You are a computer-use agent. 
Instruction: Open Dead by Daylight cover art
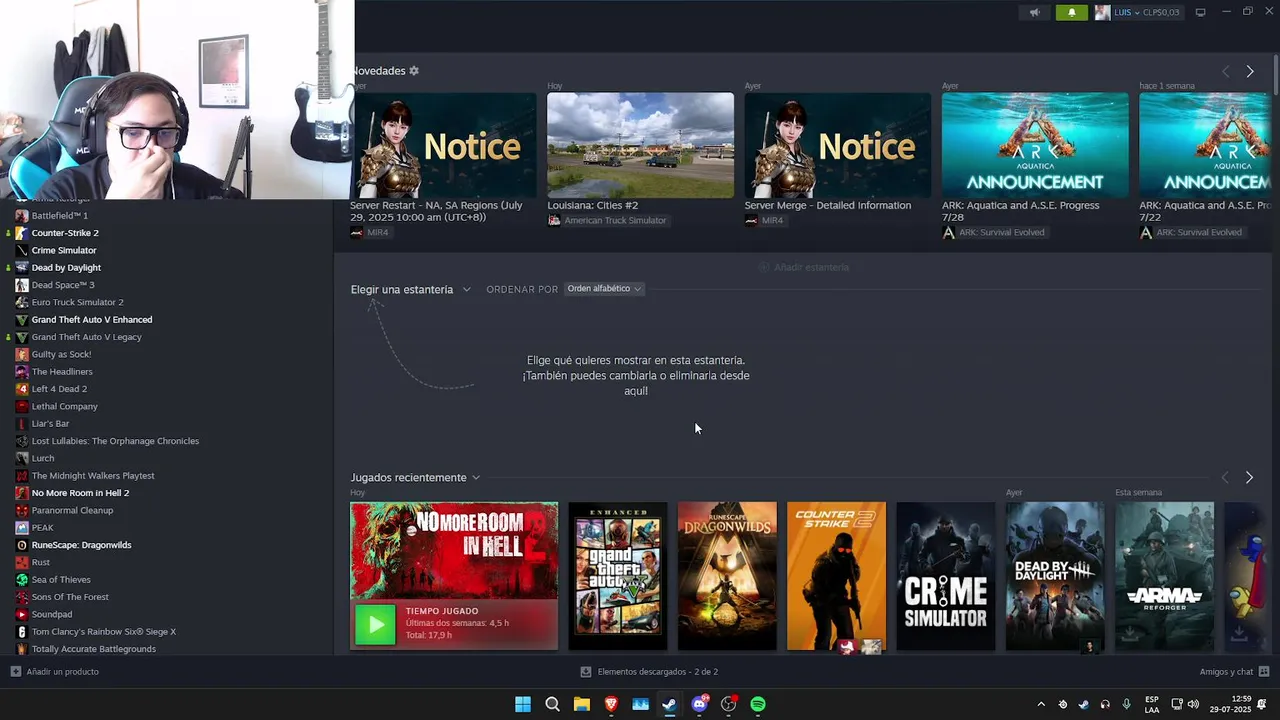(1055, 576)
